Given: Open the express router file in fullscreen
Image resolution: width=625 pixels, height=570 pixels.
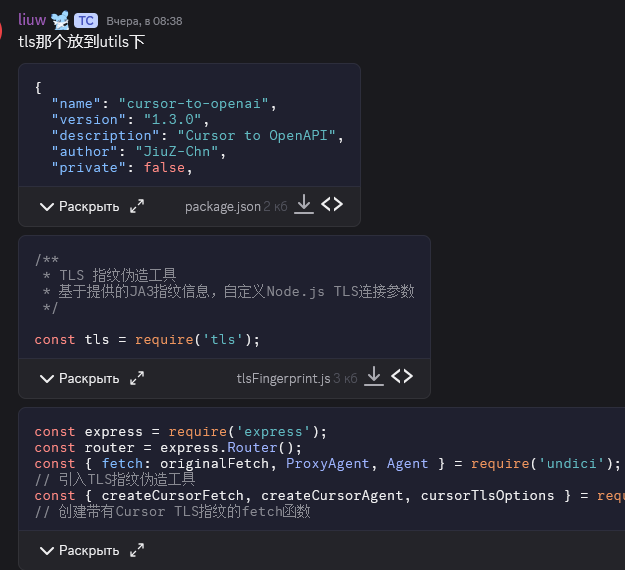Looking at the screenshot, I should pyautogui.click(x=137, y=550).
